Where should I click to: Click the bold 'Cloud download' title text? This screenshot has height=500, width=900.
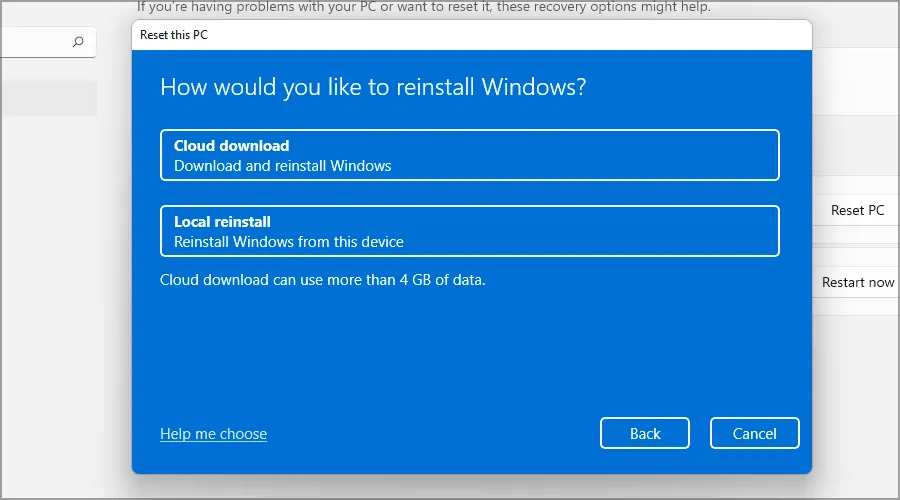point(231,145)
